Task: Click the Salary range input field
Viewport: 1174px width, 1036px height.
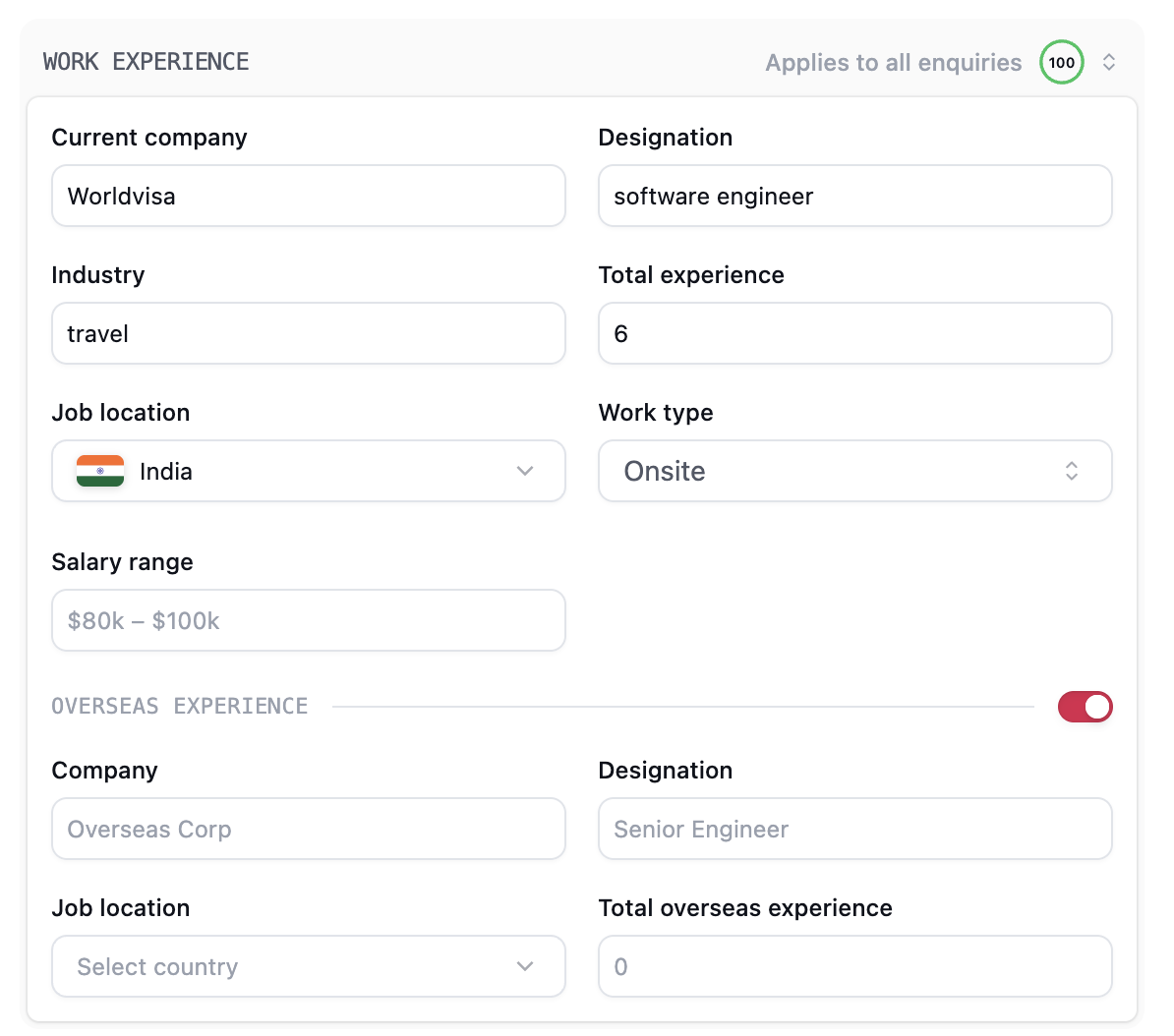Action: (x=309, y=620)
